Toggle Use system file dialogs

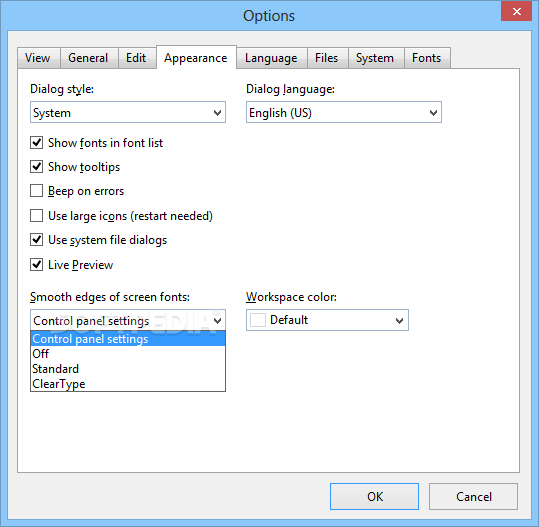[x=36, y=240]
